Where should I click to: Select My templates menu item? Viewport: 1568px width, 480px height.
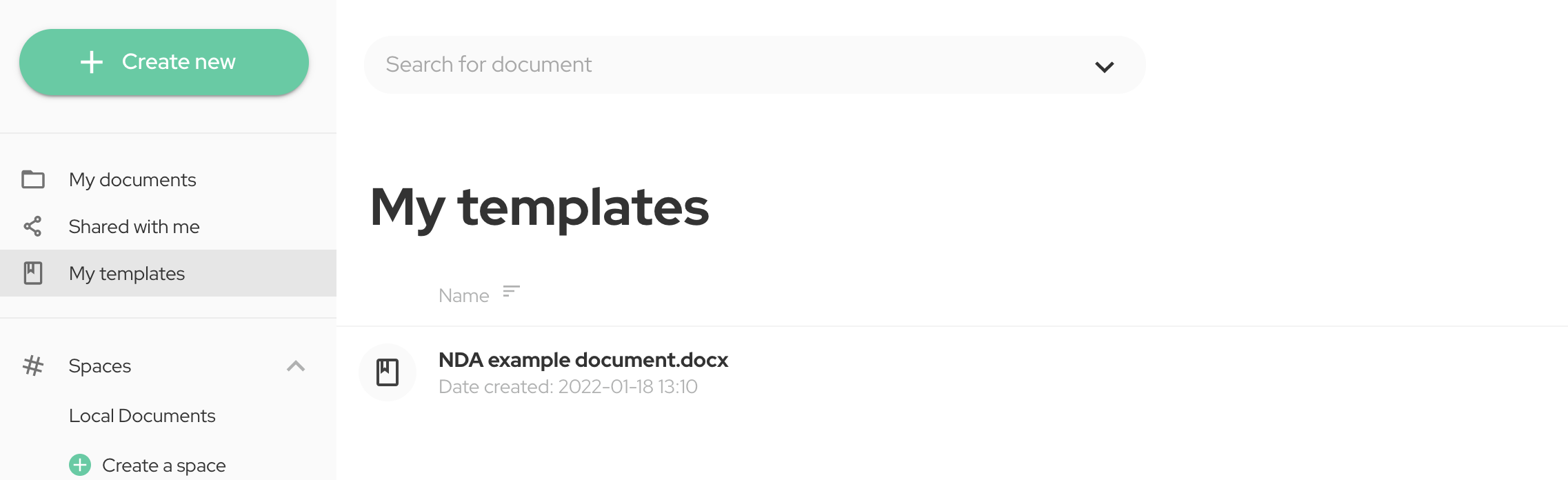pos(168,273)
